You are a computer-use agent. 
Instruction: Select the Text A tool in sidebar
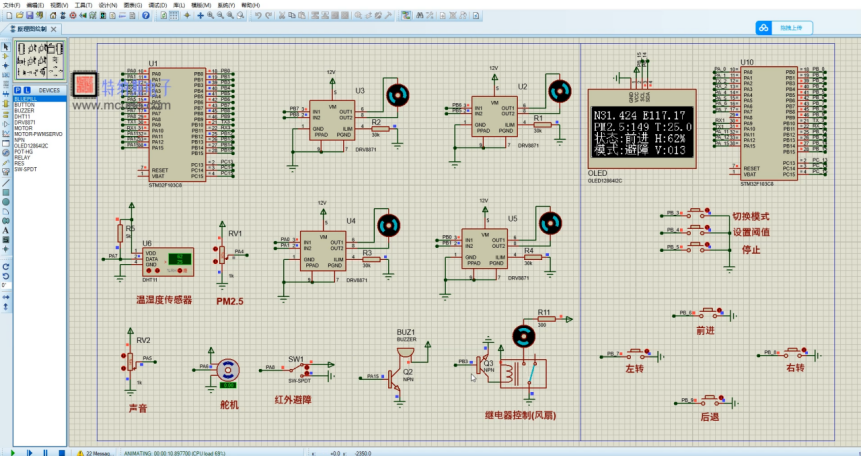coord(6,230)
